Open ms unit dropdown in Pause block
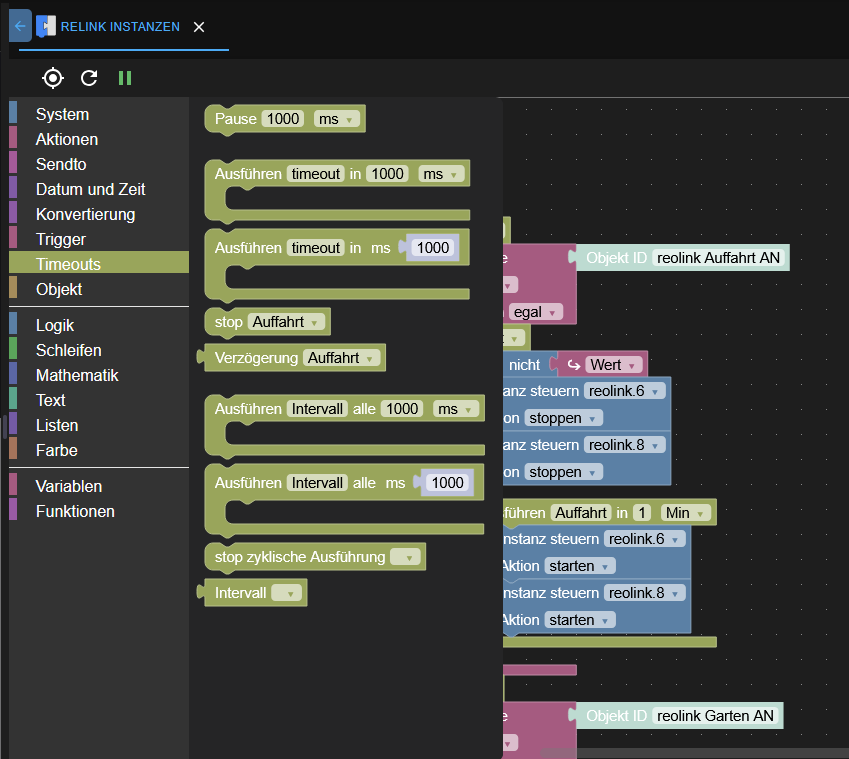849x759 pixels. [336, 119]
